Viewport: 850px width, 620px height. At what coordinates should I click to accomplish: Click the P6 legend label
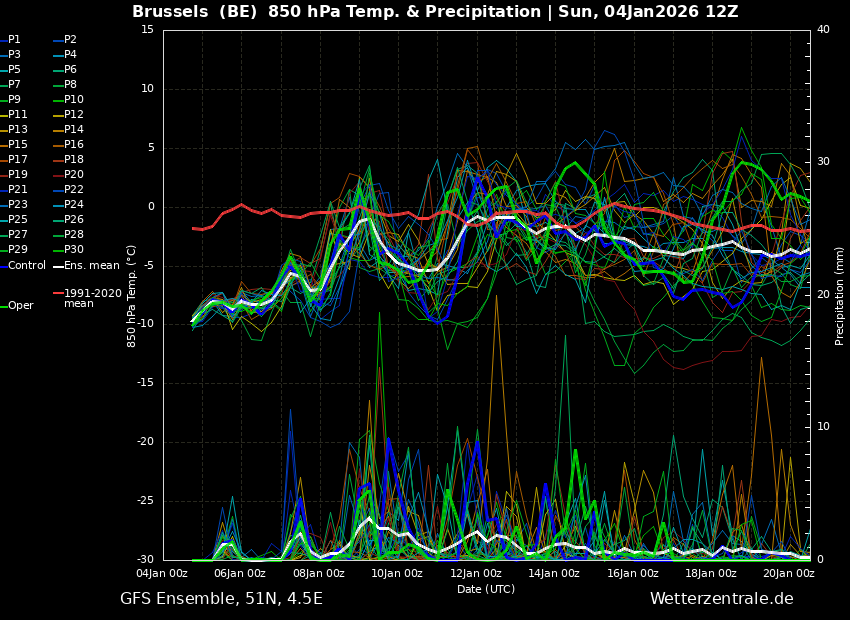point(70,69)
